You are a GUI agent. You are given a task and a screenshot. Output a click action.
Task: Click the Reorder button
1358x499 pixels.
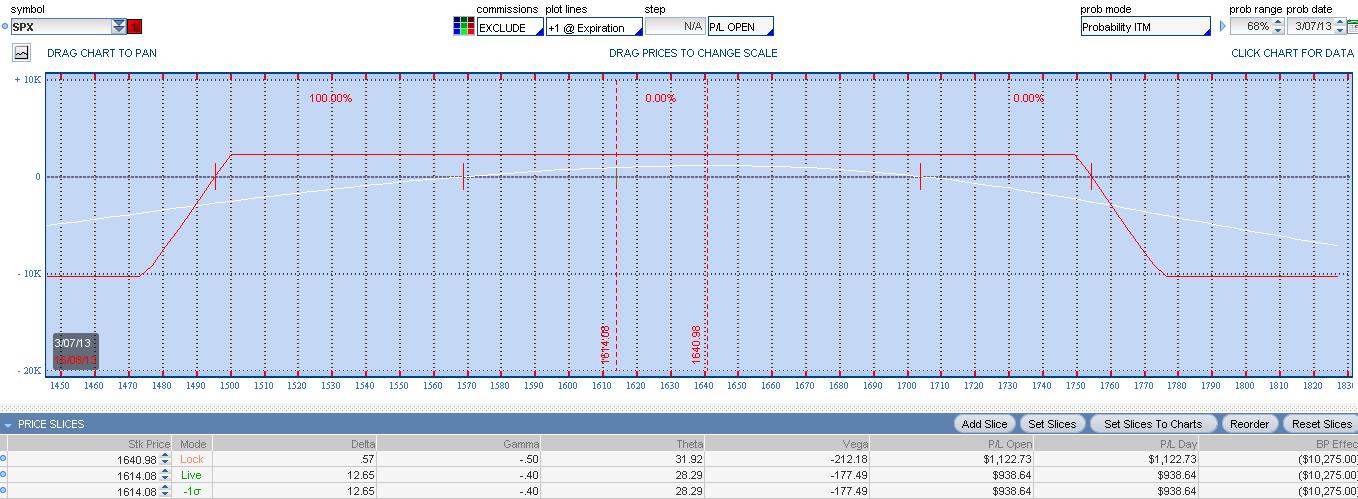click(1248, 424)
